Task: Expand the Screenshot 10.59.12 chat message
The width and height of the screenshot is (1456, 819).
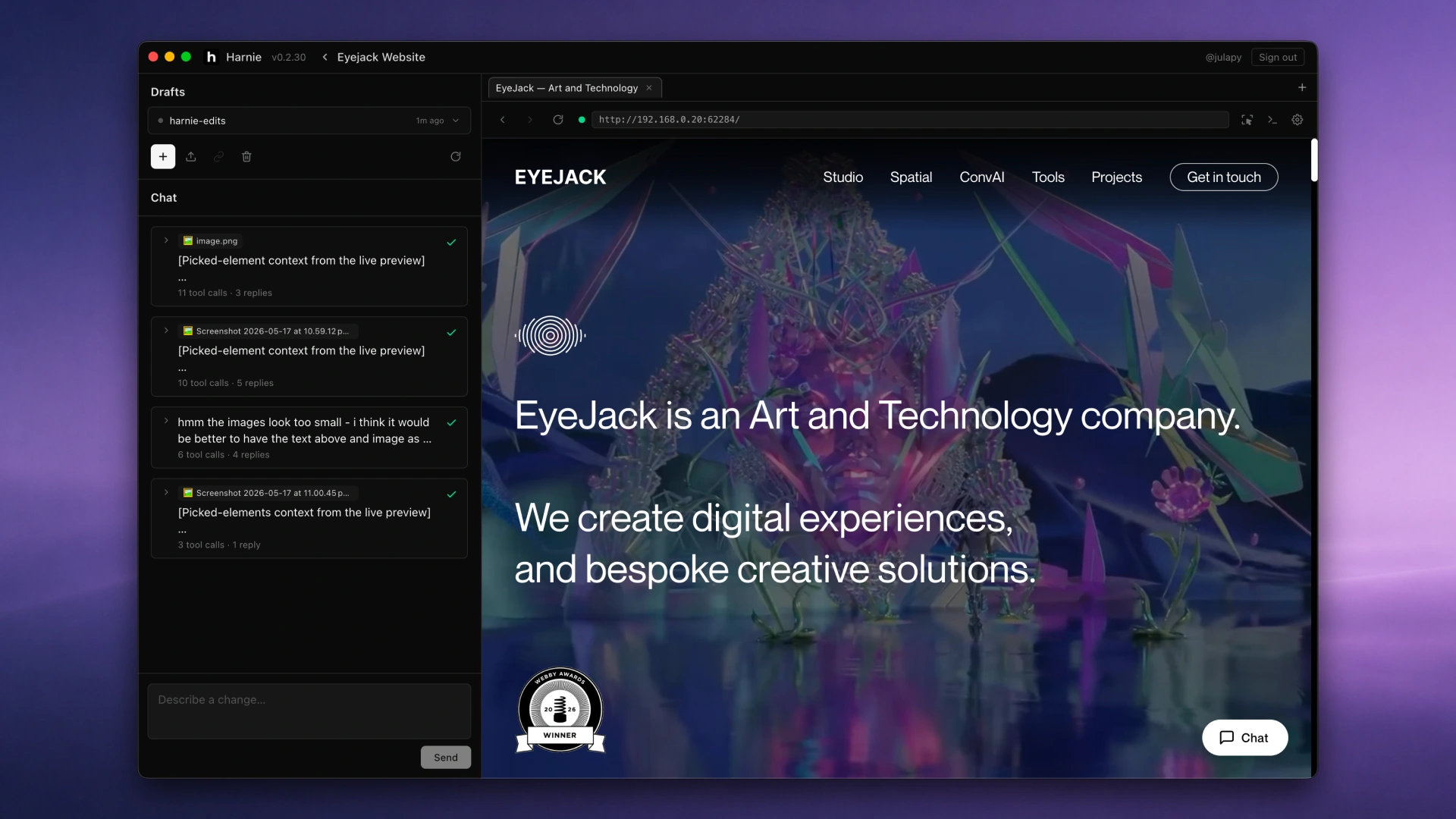Action: pyautogui.click(x=166, y=331)
